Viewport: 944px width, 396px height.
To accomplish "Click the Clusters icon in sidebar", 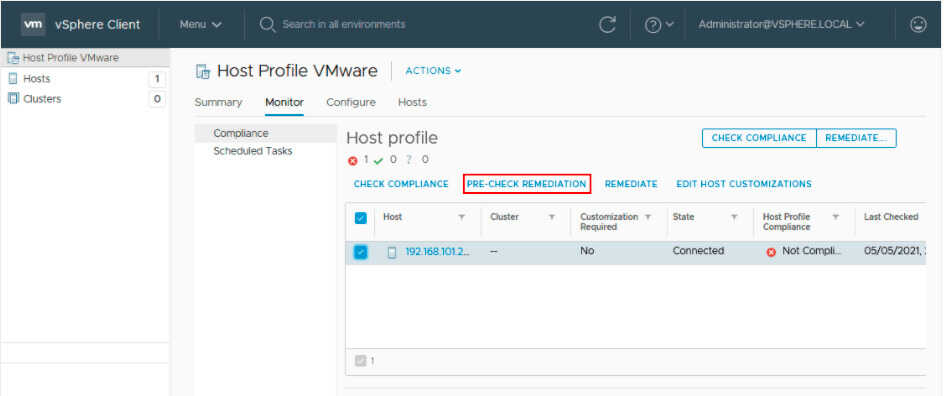I will point(13,99).
